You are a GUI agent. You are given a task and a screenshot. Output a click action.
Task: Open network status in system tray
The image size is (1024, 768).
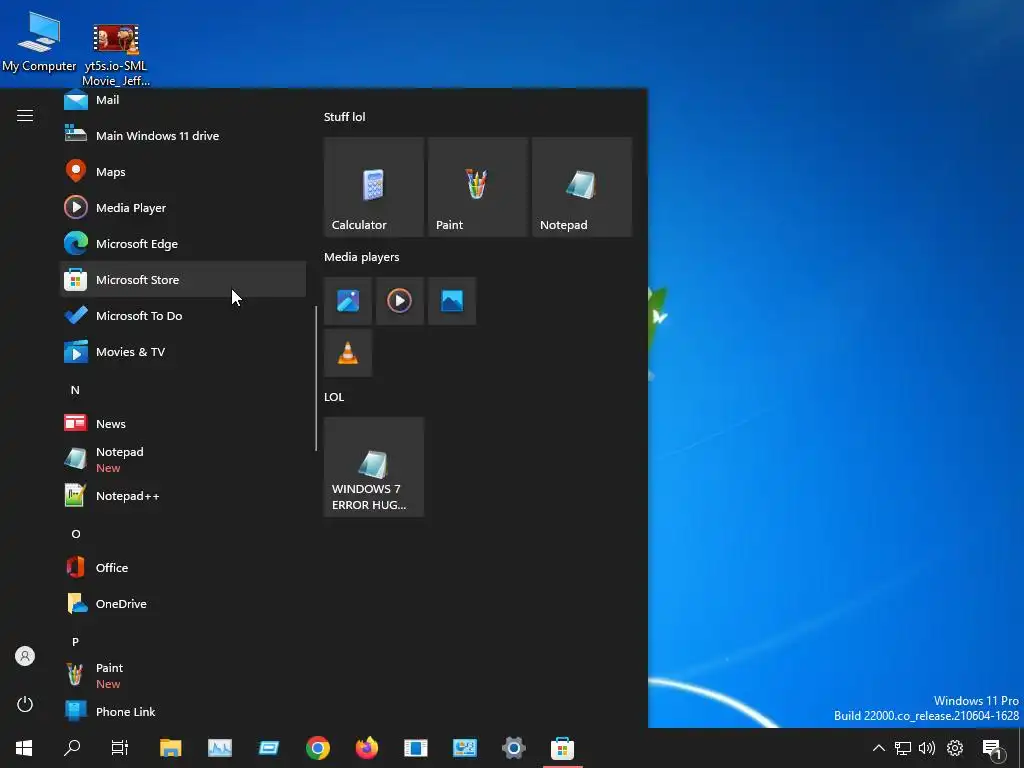click(x=903, y=748)
